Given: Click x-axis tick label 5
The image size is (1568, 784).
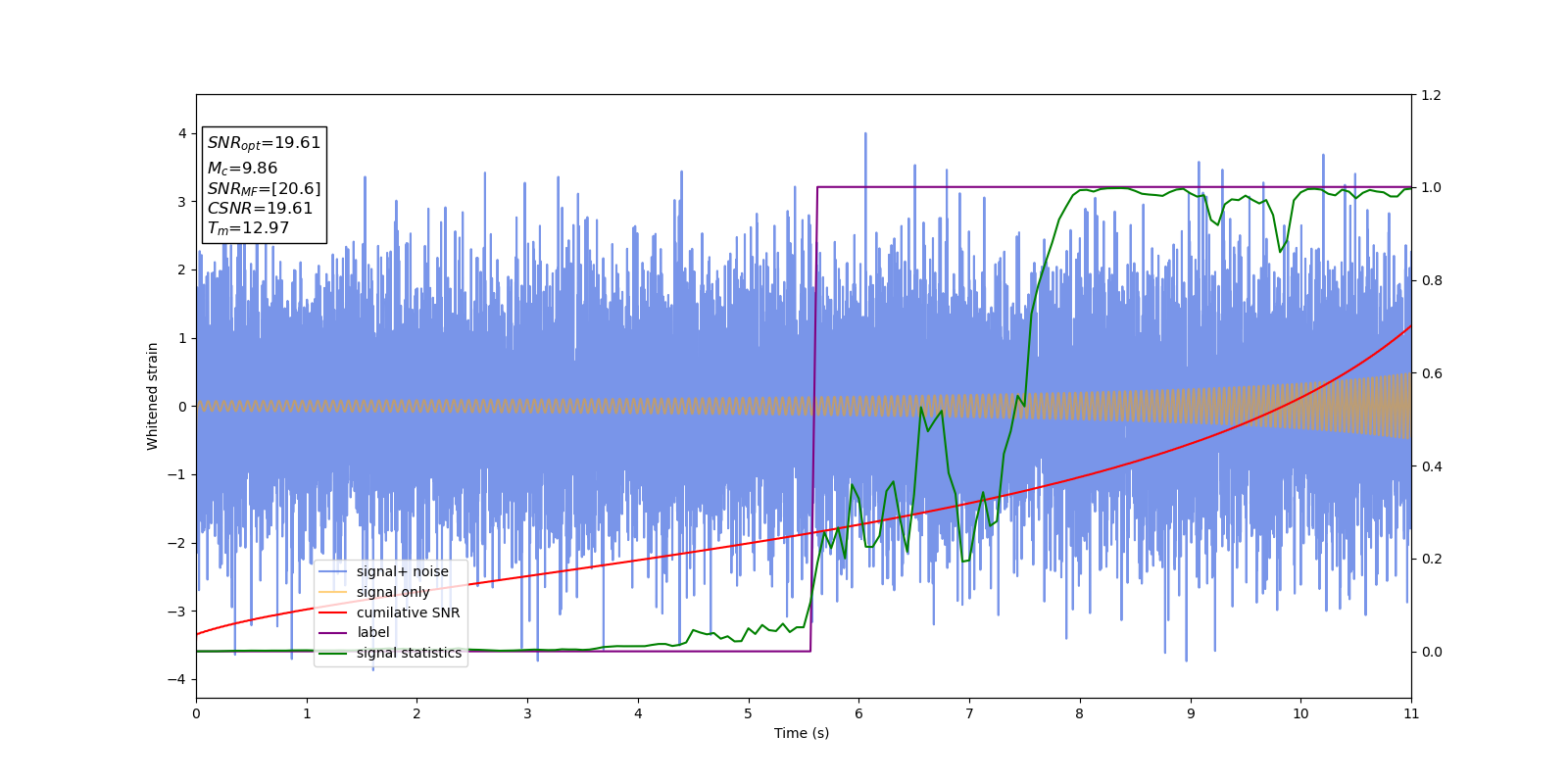Looking at the screenshot, I should (749, 713).
